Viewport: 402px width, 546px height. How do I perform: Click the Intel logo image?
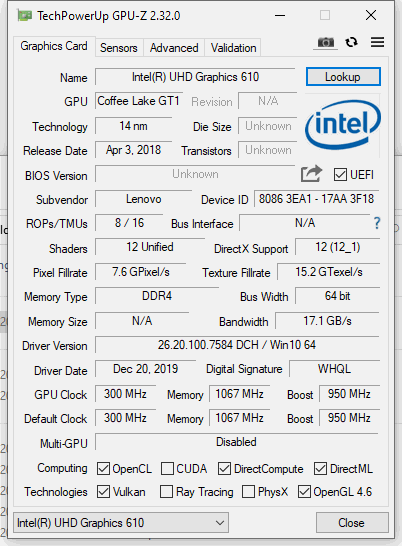[343, 125]
